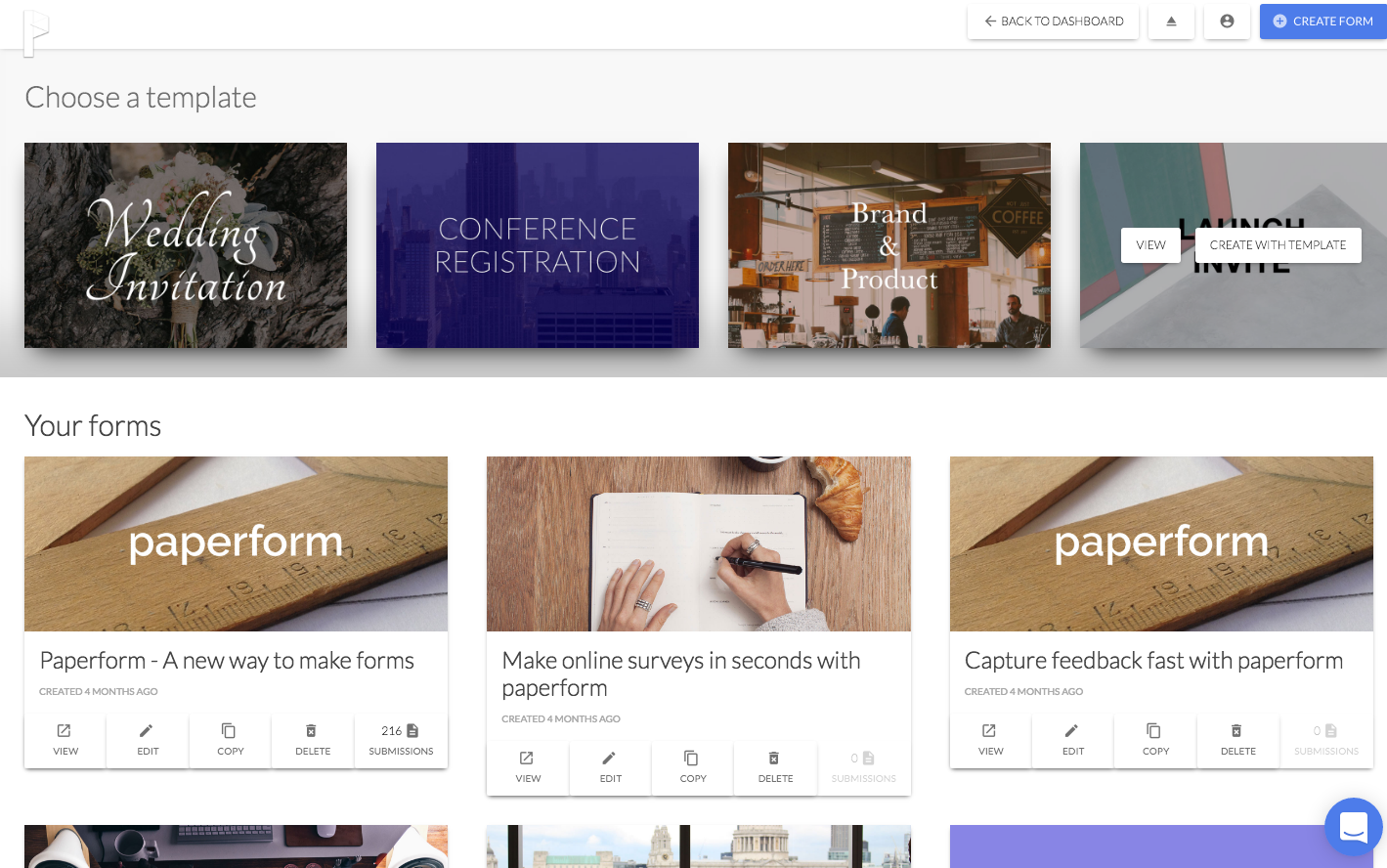Click the upward triangle upgrade icon

click(x=1171, y=22)
